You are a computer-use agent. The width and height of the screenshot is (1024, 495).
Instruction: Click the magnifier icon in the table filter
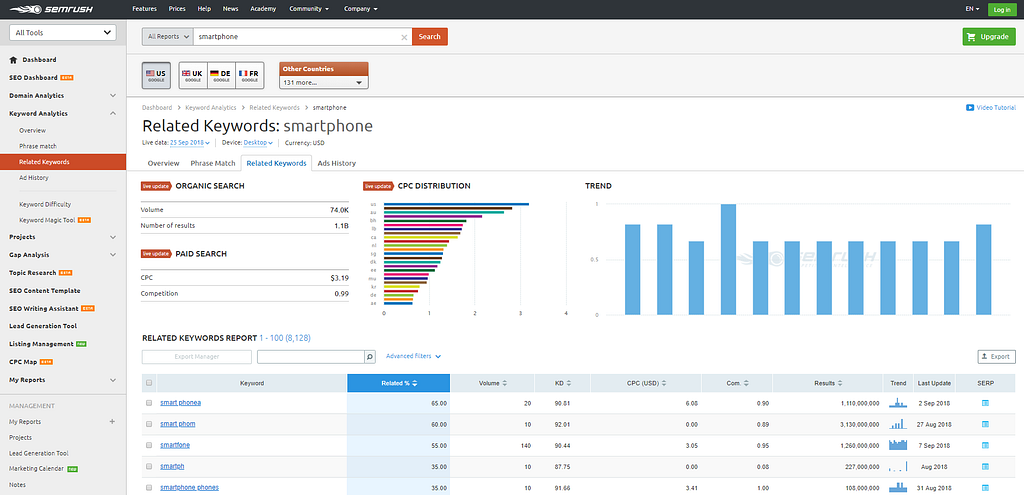pyautogui.click(x=369, y=356)
